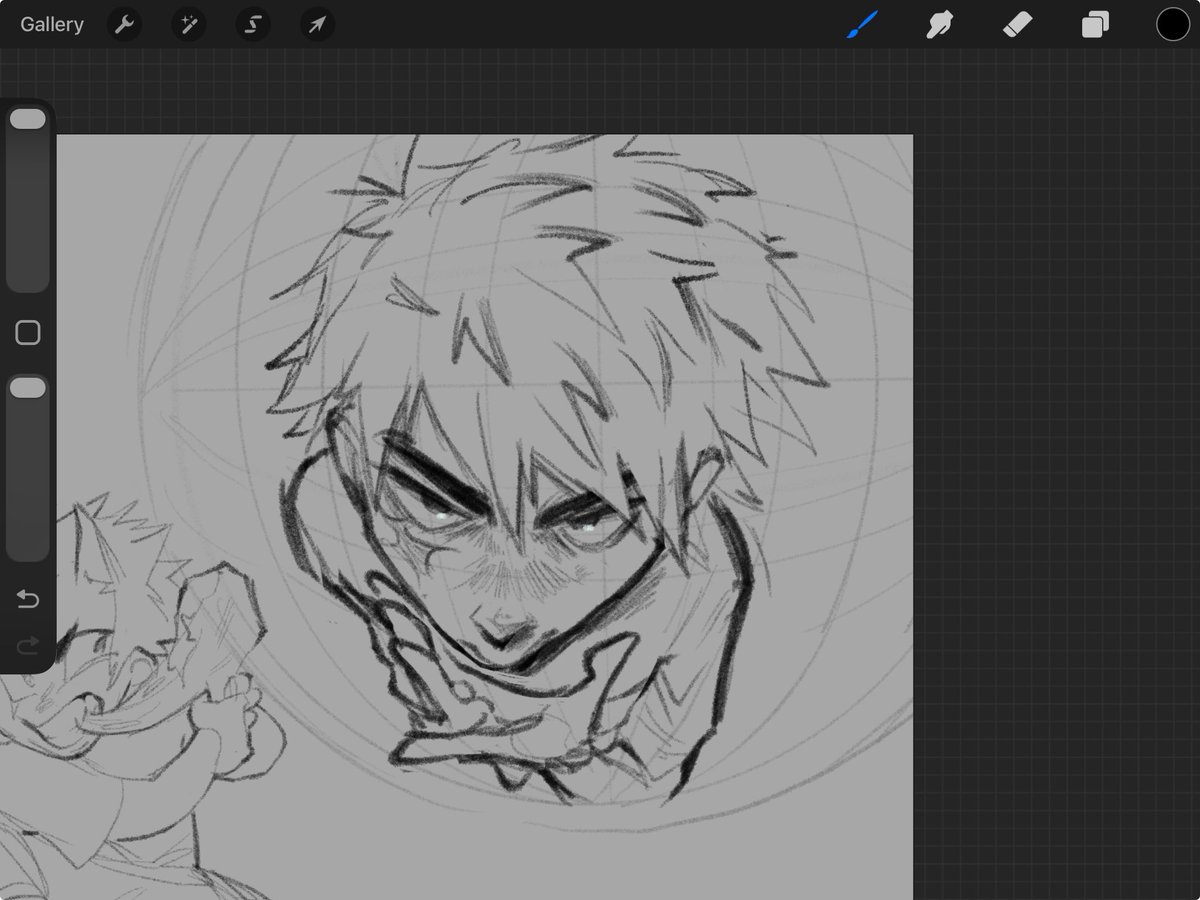Select the Brush tool

(x=862, y=24)
